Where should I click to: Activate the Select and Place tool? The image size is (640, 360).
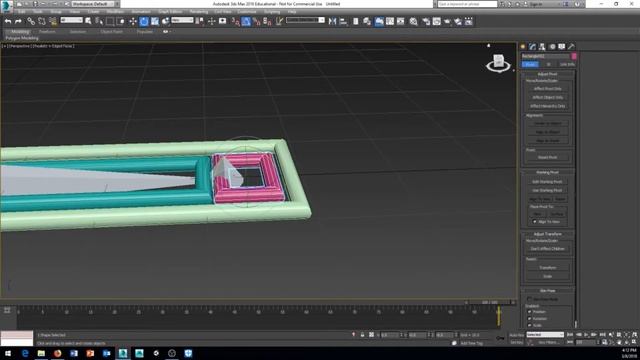tap(165, 21)
